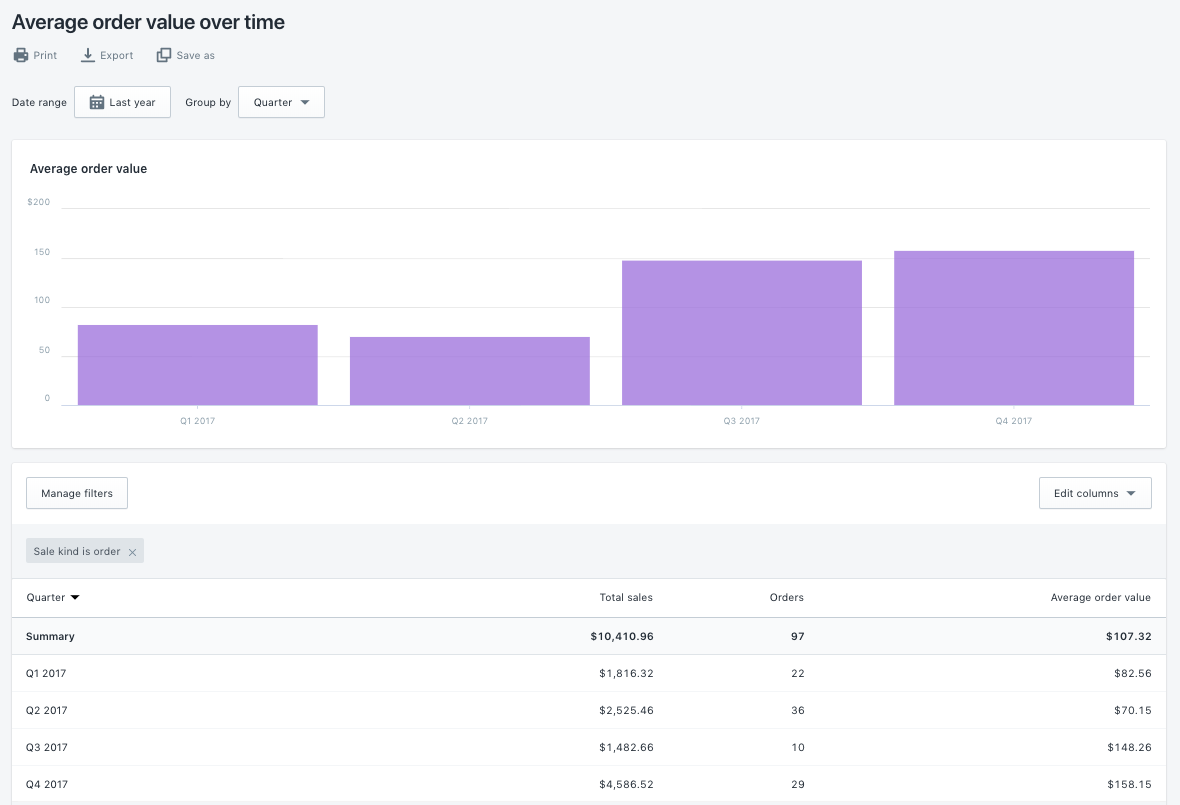Click the $82.56 average order value

1133,673
